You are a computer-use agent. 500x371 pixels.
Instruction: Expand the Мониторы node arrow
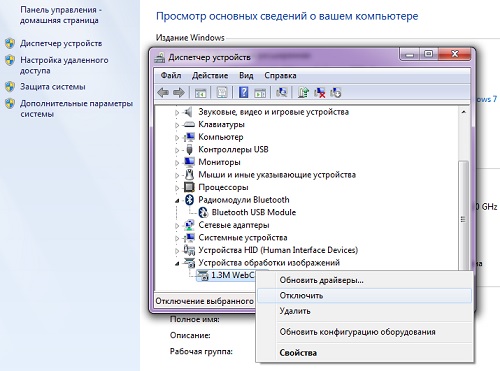[177, 163]
